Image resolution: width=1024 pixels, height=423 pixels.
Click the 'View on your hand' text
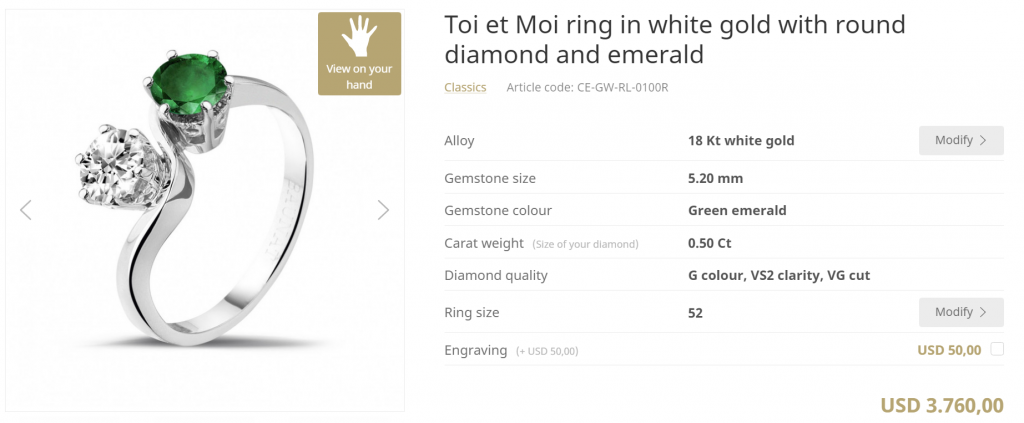coord(359,76)
